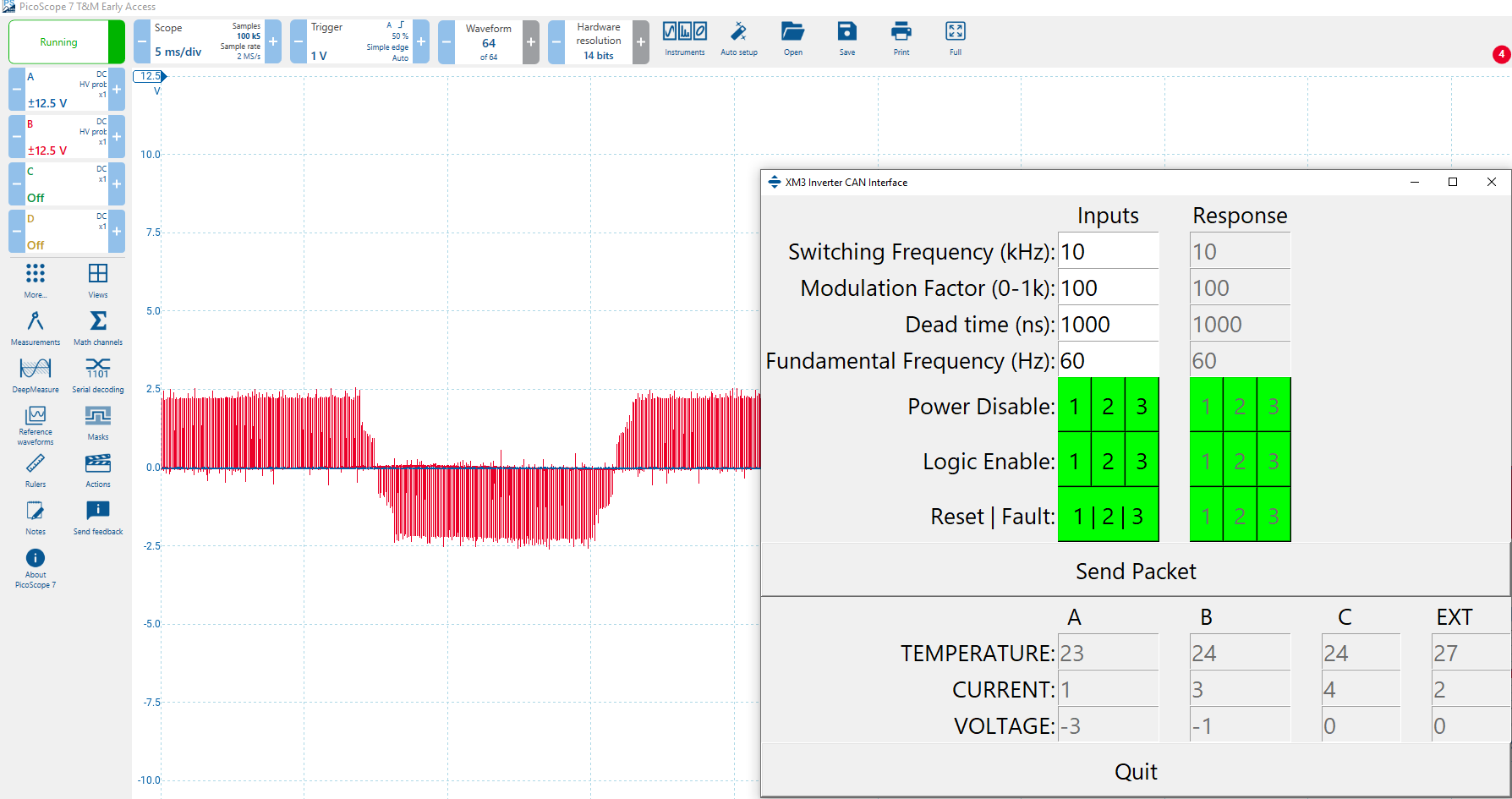Toggle Logic Enable input 2
The image size is (1512, 799).
coord(1108,461)
